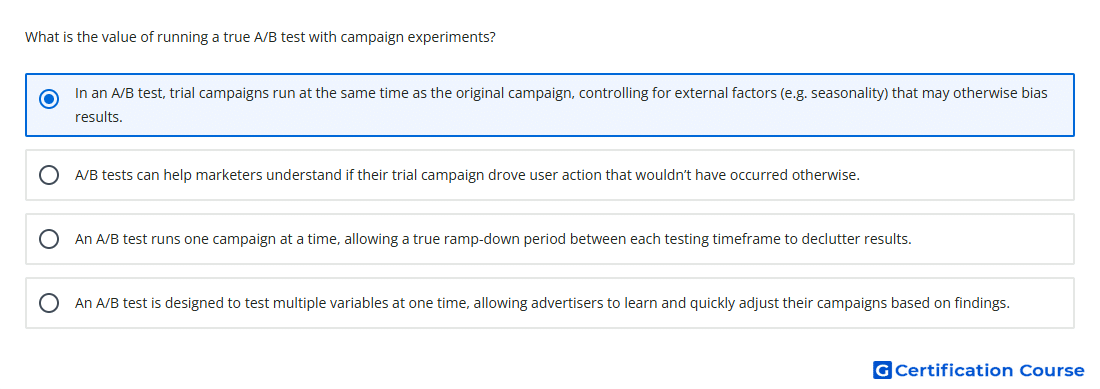
Task: Click the blue G logo icon
Action: (x=882, y=370)
